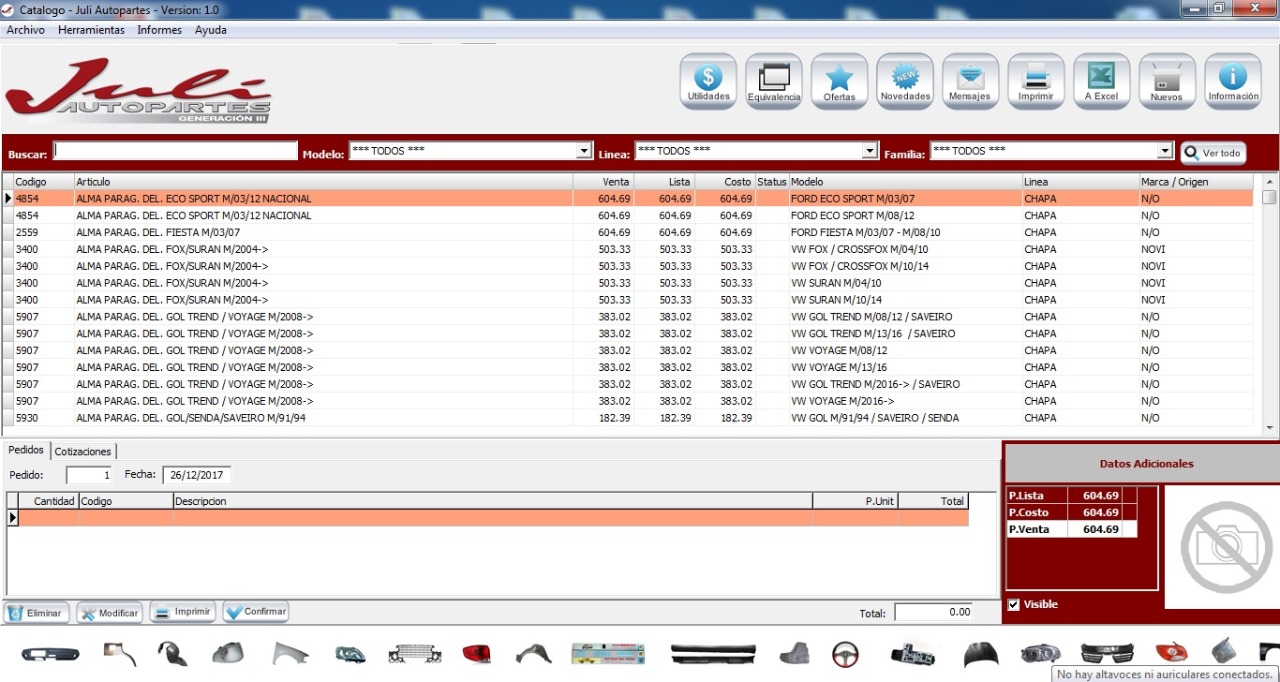The image size is (1280, 682).
Task: Select the black wheel-arch liner part picture
Action: click(172, 654)
